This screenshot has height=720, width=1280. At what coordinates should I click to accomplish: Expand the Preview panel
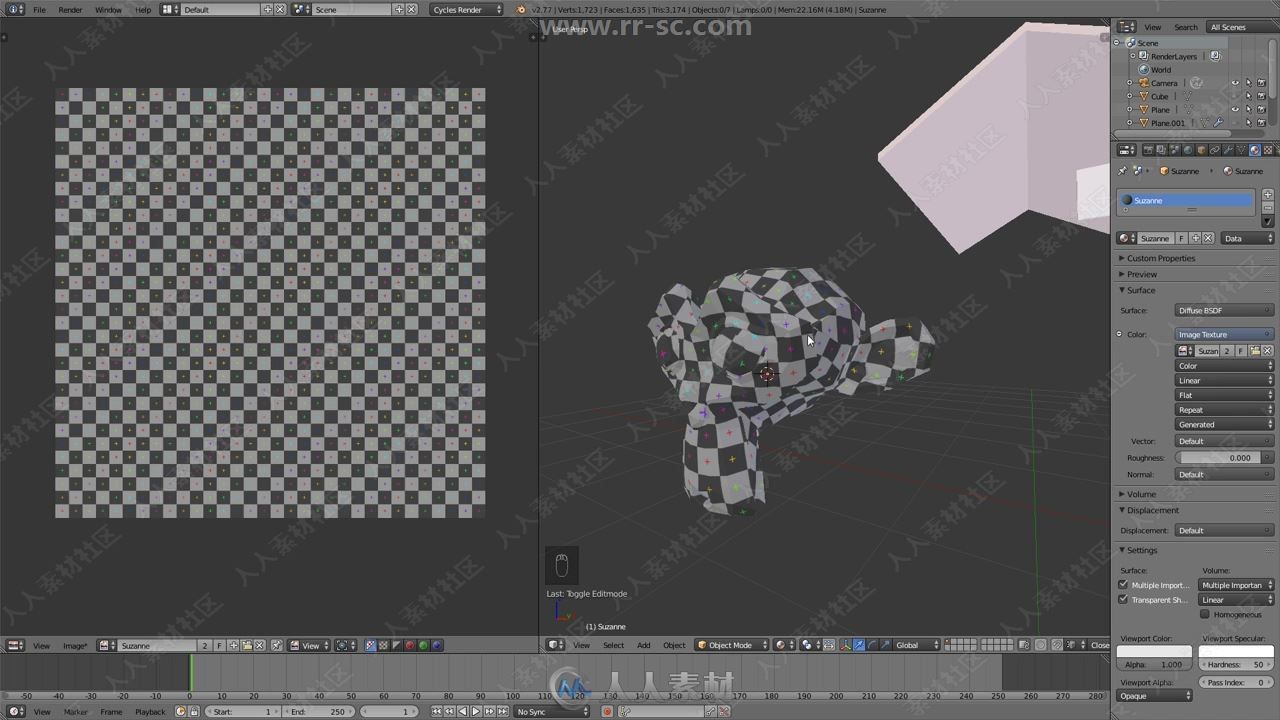1141,274
